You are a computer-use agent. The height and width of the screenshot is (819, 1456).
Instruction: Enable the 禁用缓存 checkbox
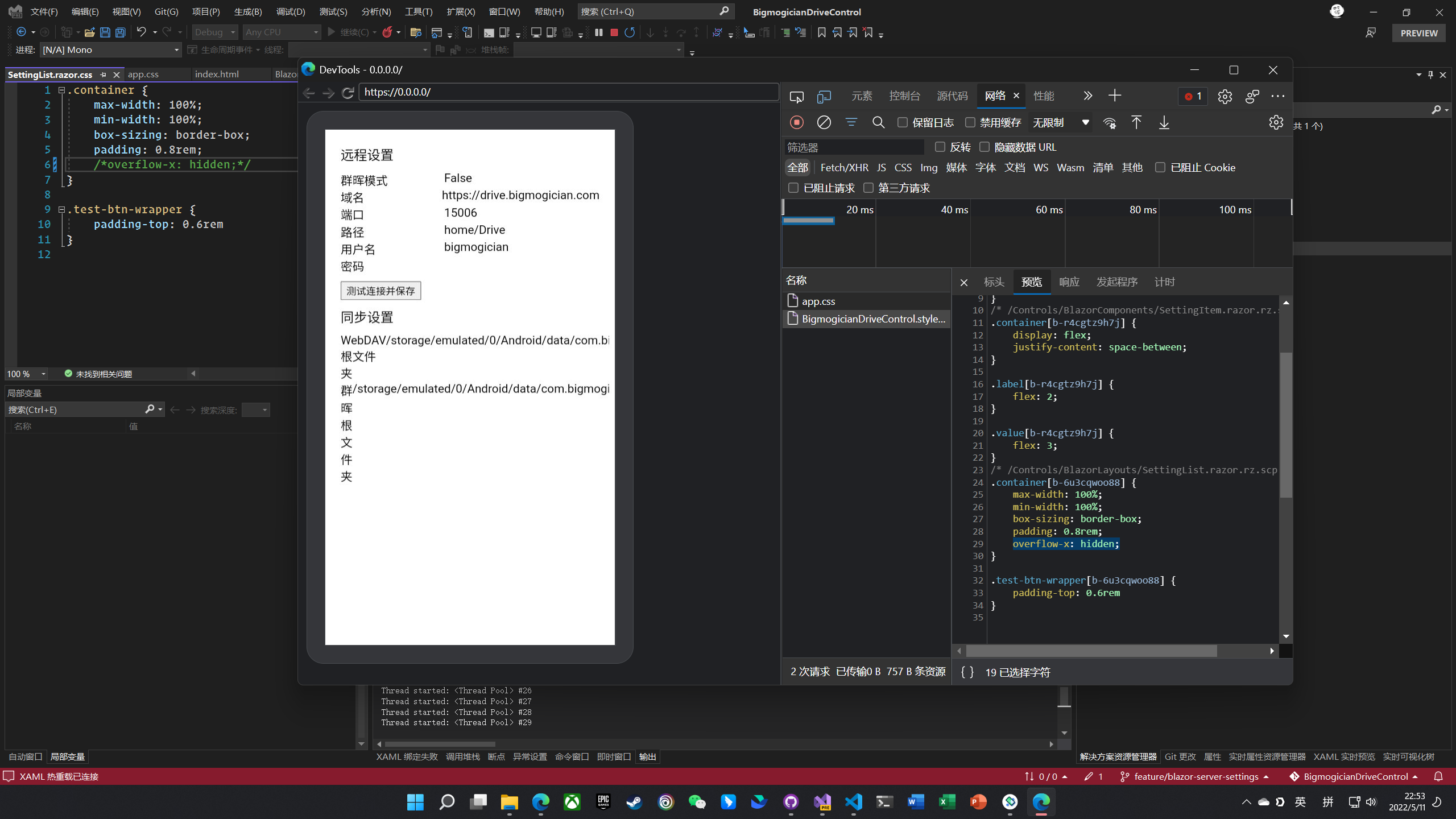[970, 122]
